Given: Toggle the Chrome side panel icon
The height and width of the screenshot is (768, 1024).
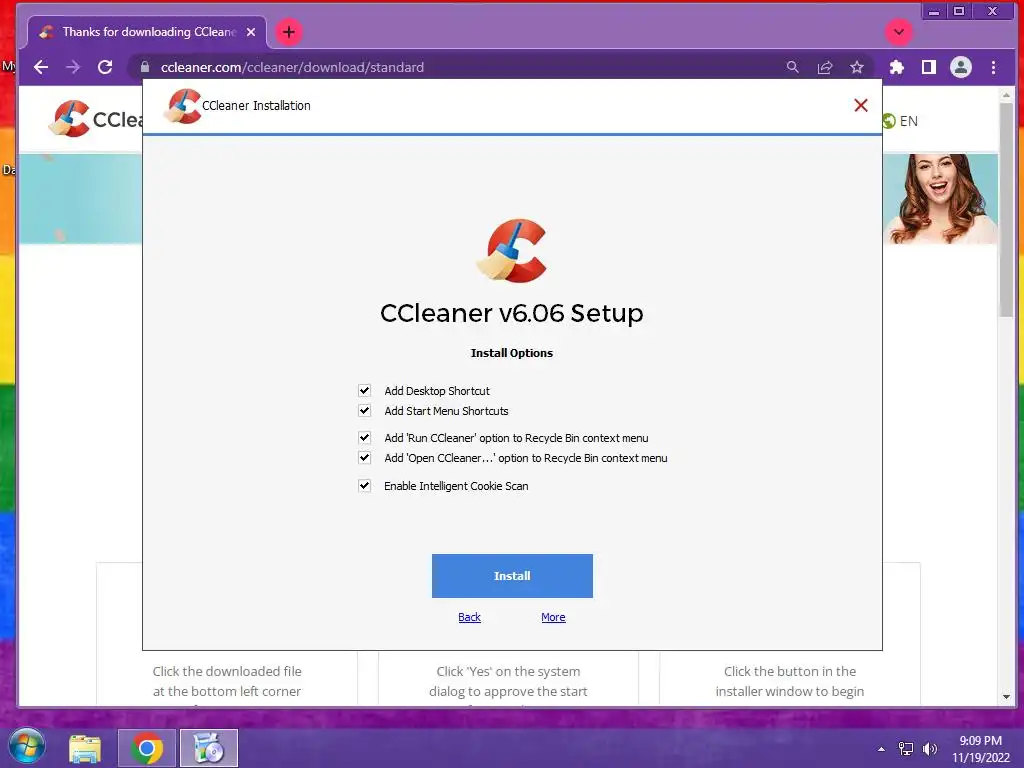Looking at the screenshot, I should tap(929, 67).
